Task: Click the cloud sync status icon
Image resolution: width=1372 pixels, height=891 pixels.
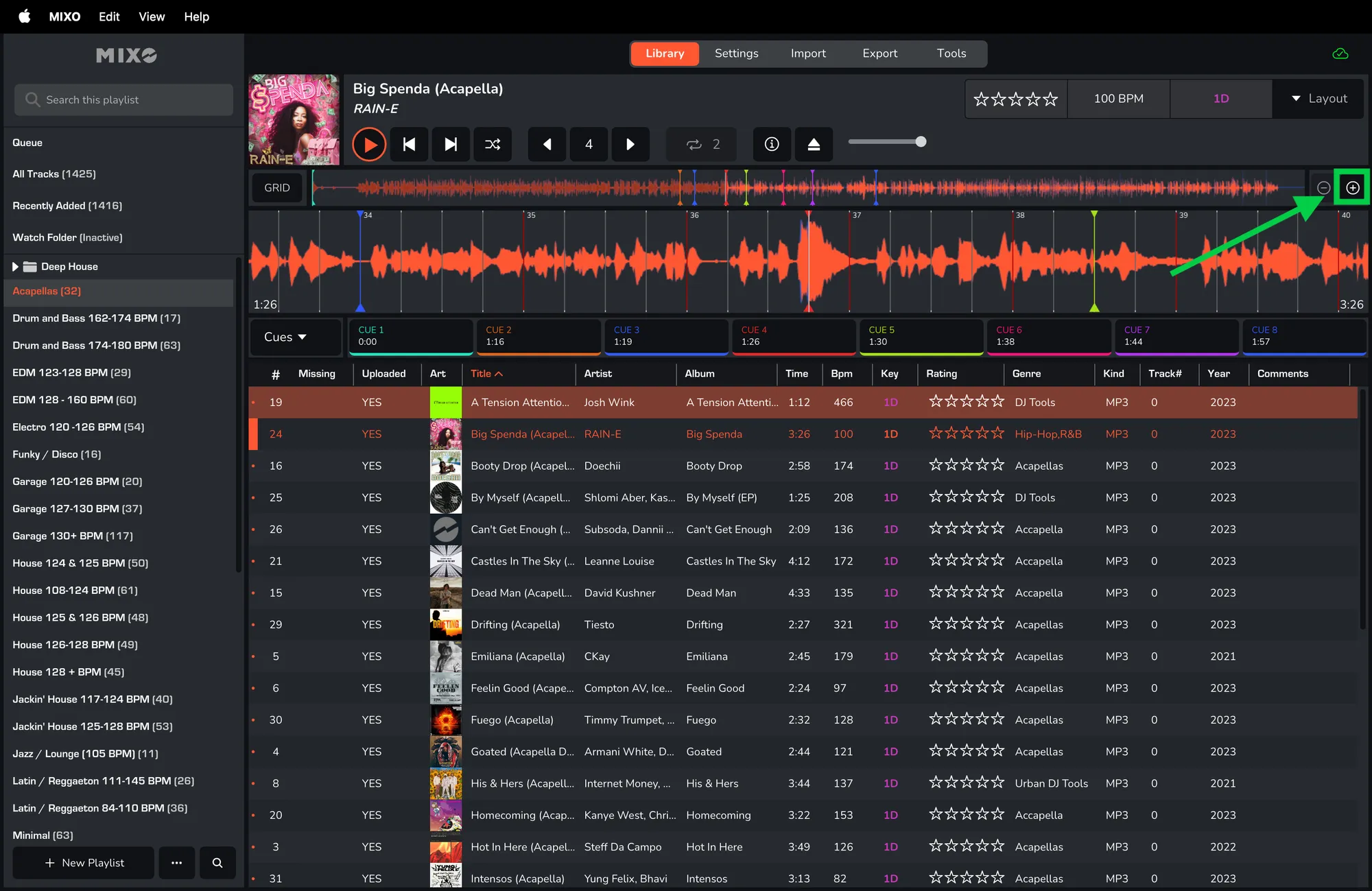Action: point(1340,54)
